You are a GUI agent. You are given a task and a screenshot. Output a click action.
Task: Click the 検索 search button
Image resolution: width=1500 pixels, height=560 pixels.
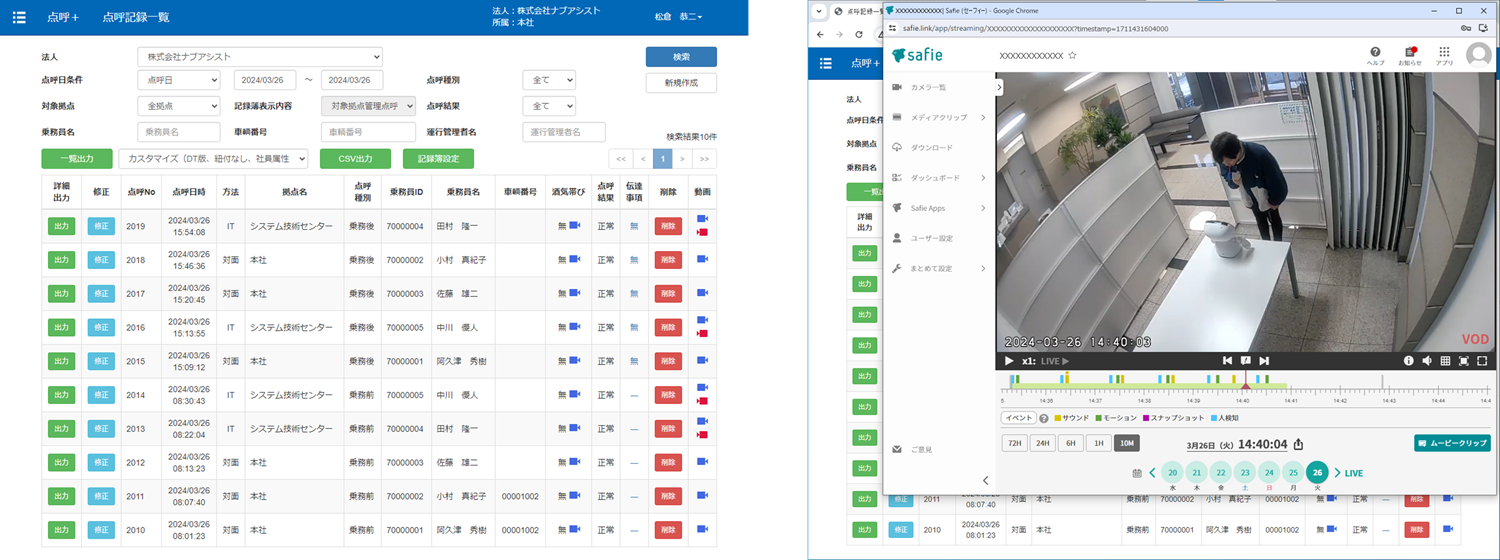pos(681,56)
